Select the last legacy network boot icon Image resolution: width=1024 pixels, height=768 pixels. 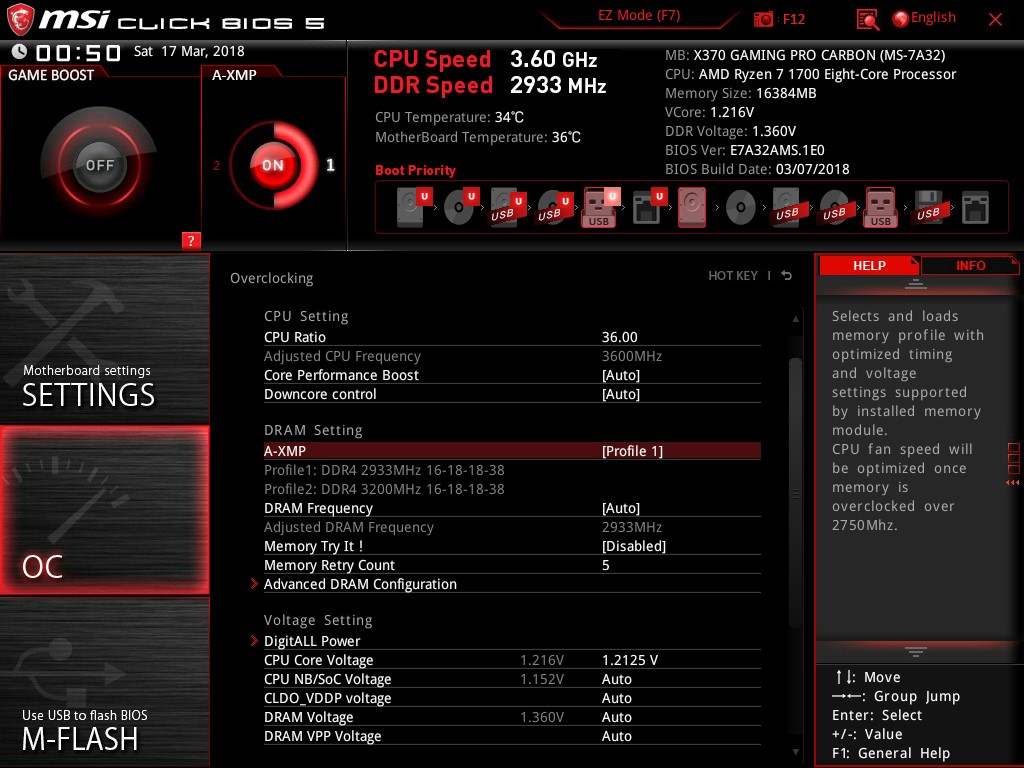pyautogui.click(x=975, y=208)
